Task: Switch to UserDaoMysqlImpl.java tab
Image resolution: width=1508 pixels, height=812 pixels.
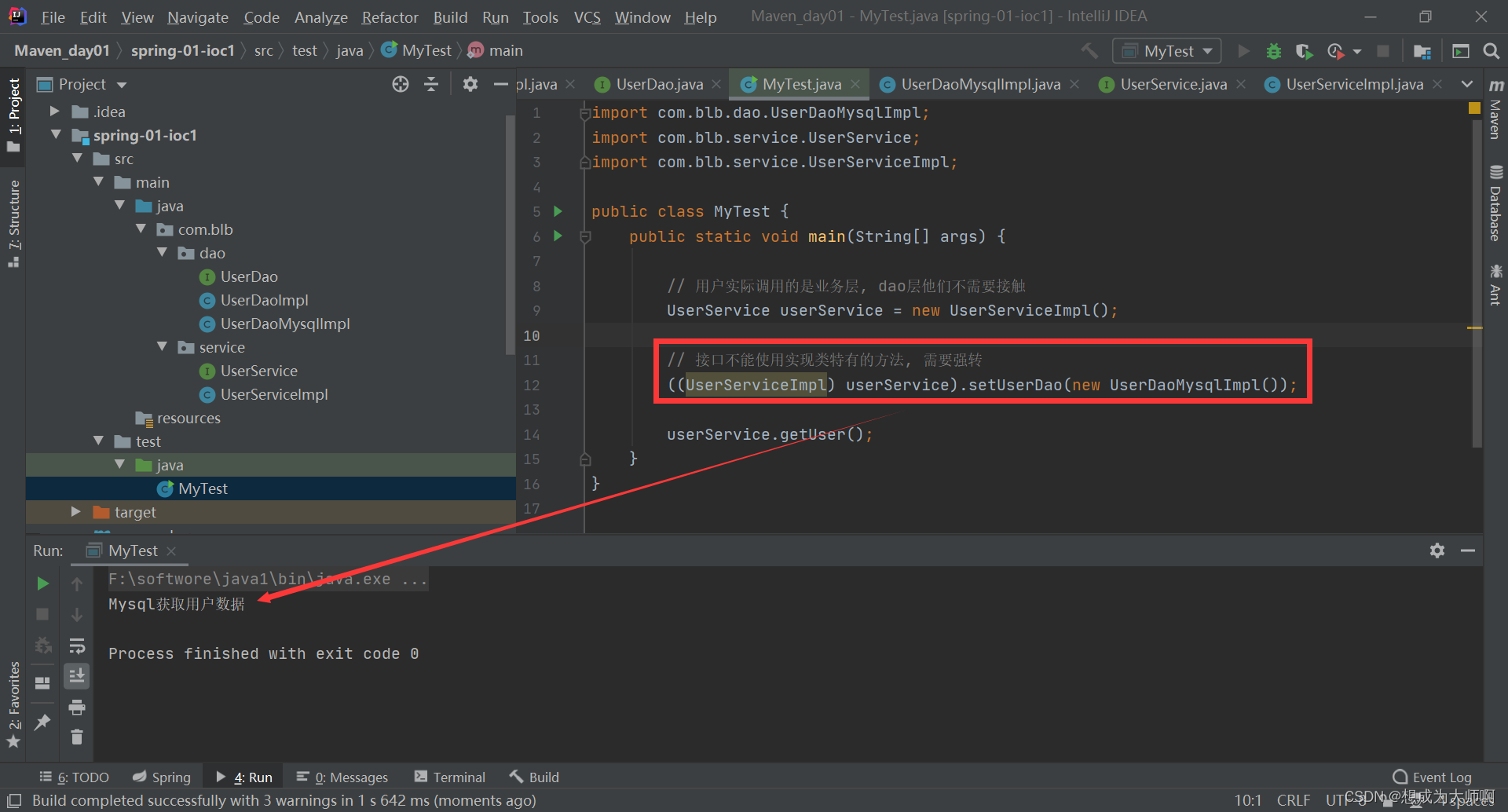Action: [x=980, y=84]
